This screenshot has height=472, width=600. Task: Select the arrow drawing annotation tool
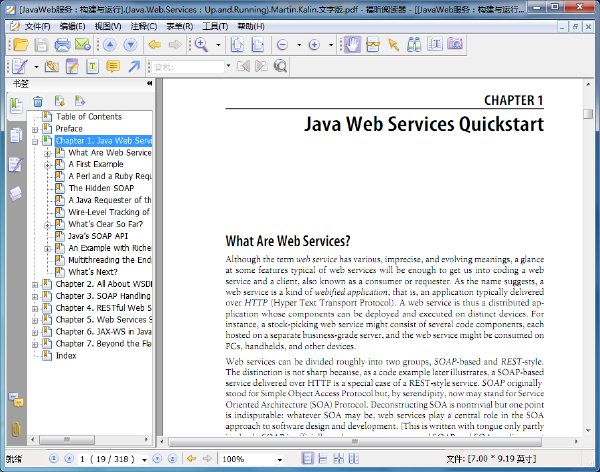point(134,67)
